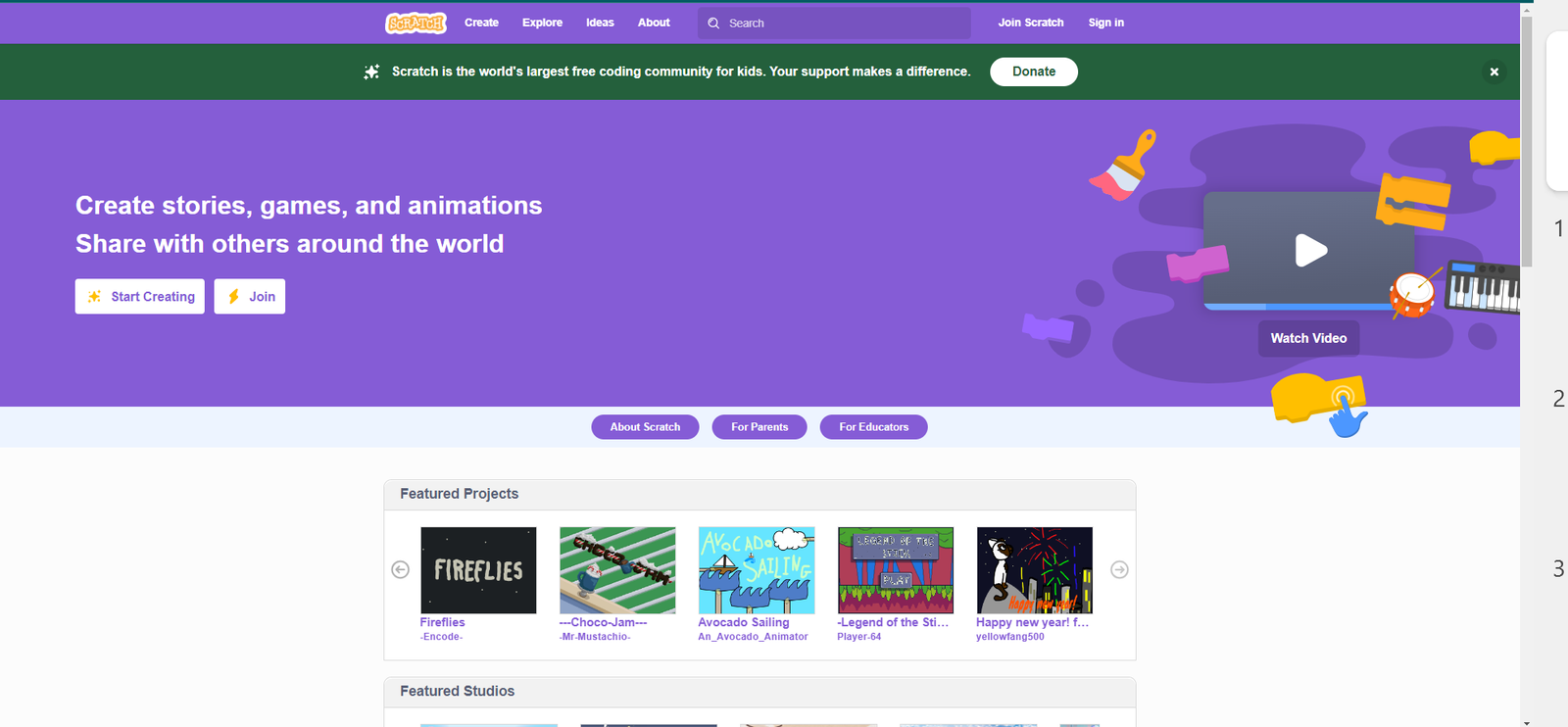Image resolution: width=1568 pixels, height=727 pixels.
Task: Click the Fireflies project title link
Action: click(x=443, y=622)
